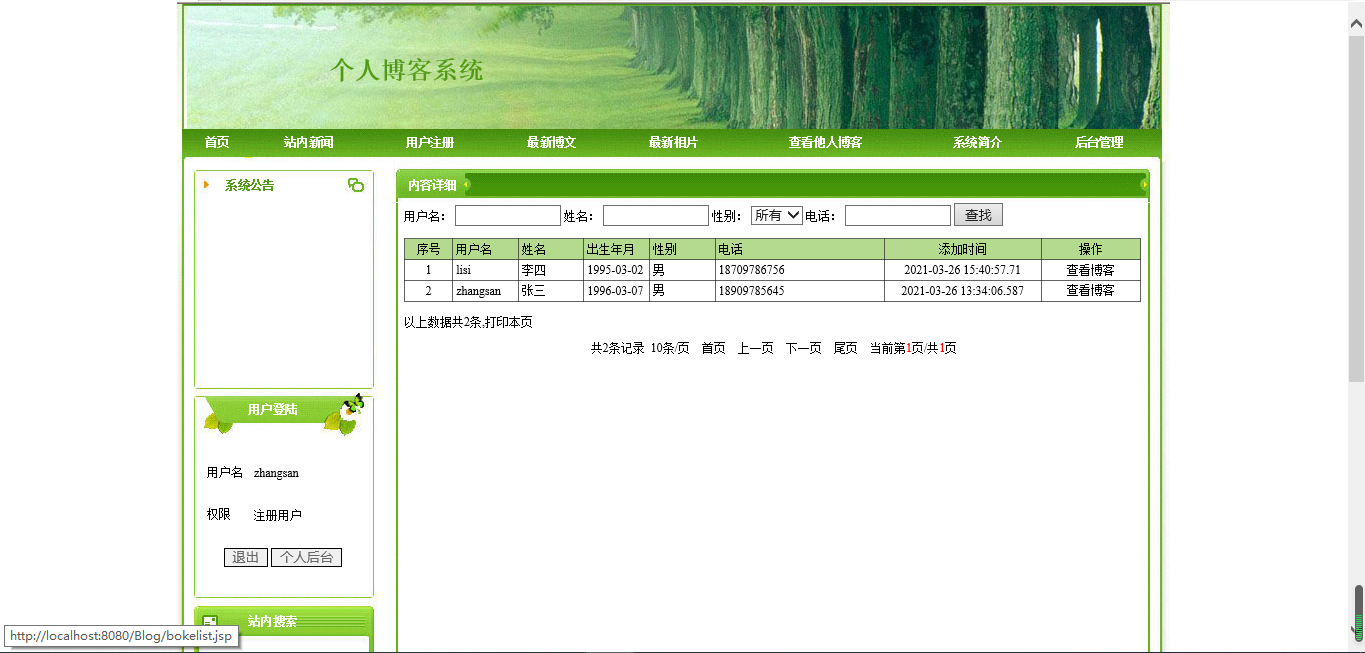Click 尾页 pagination link
This screenshot has width=1365, height=653.
845,348
